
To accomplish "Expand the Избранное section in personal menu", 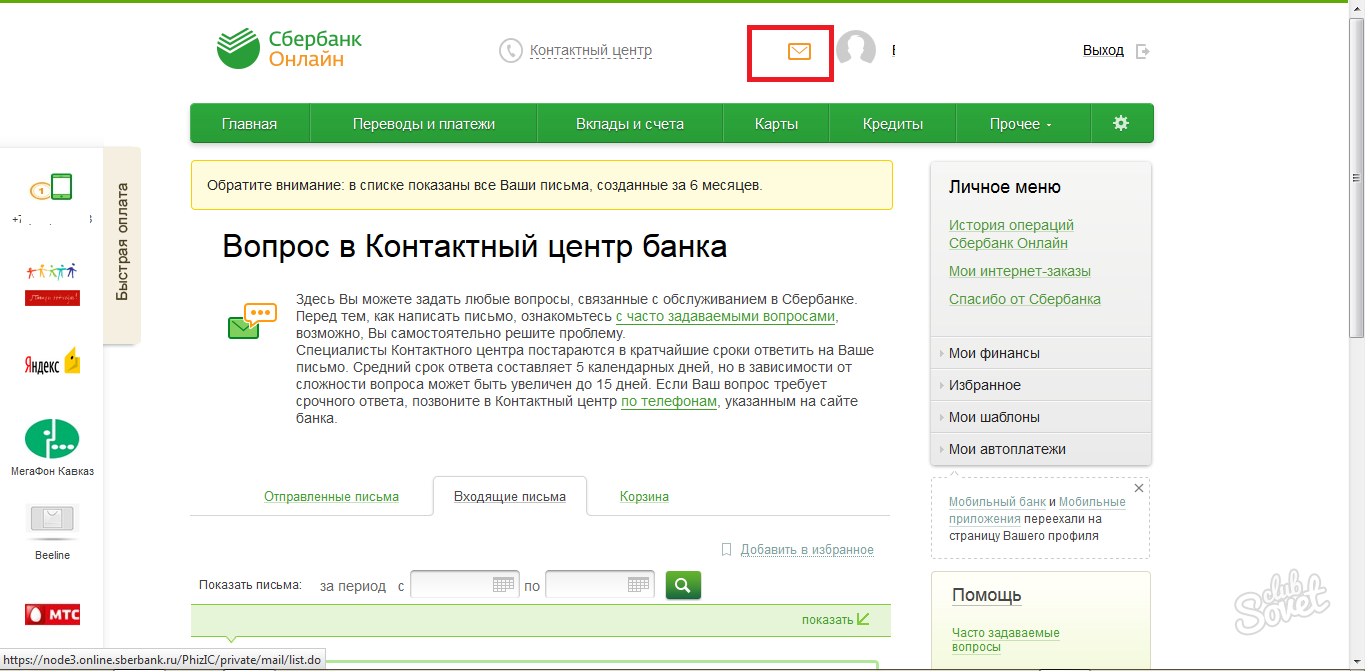I will (984, 385).
